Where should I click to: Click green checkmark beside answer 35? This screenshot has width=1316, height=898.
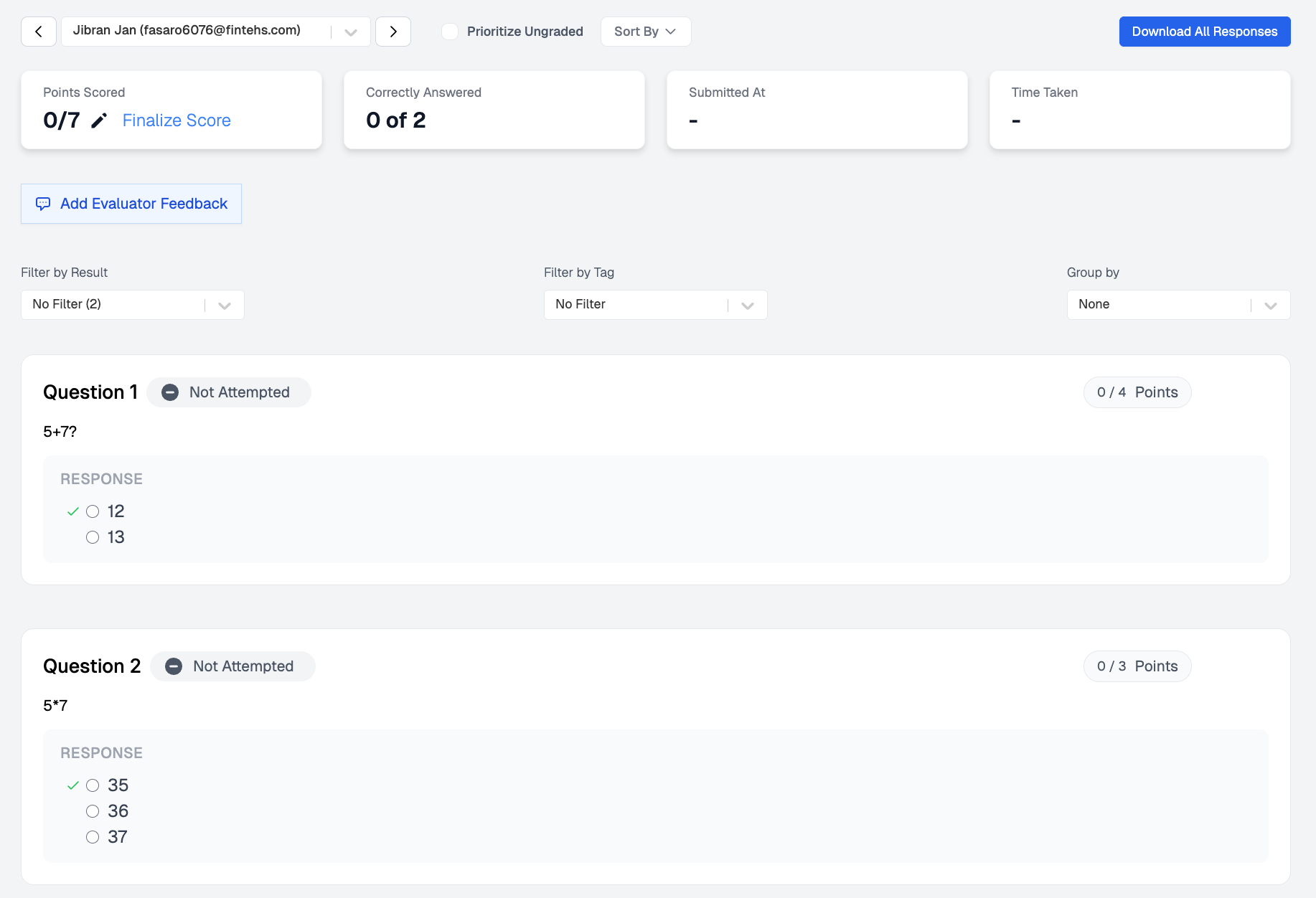coord(72,785)
